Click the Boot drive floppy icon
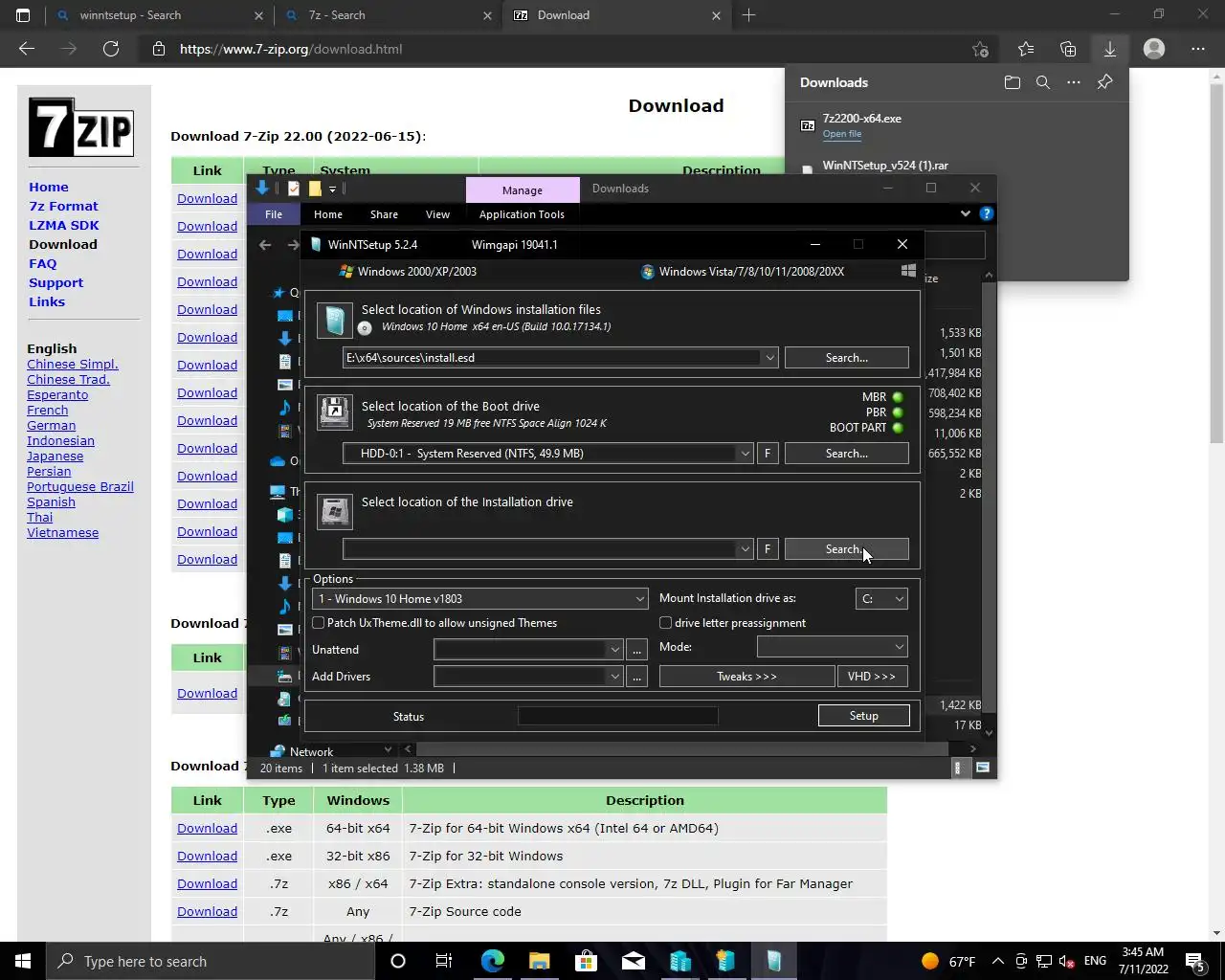Image resolution: width=1225 pixels, height=980 pixels. pos(334,413)
